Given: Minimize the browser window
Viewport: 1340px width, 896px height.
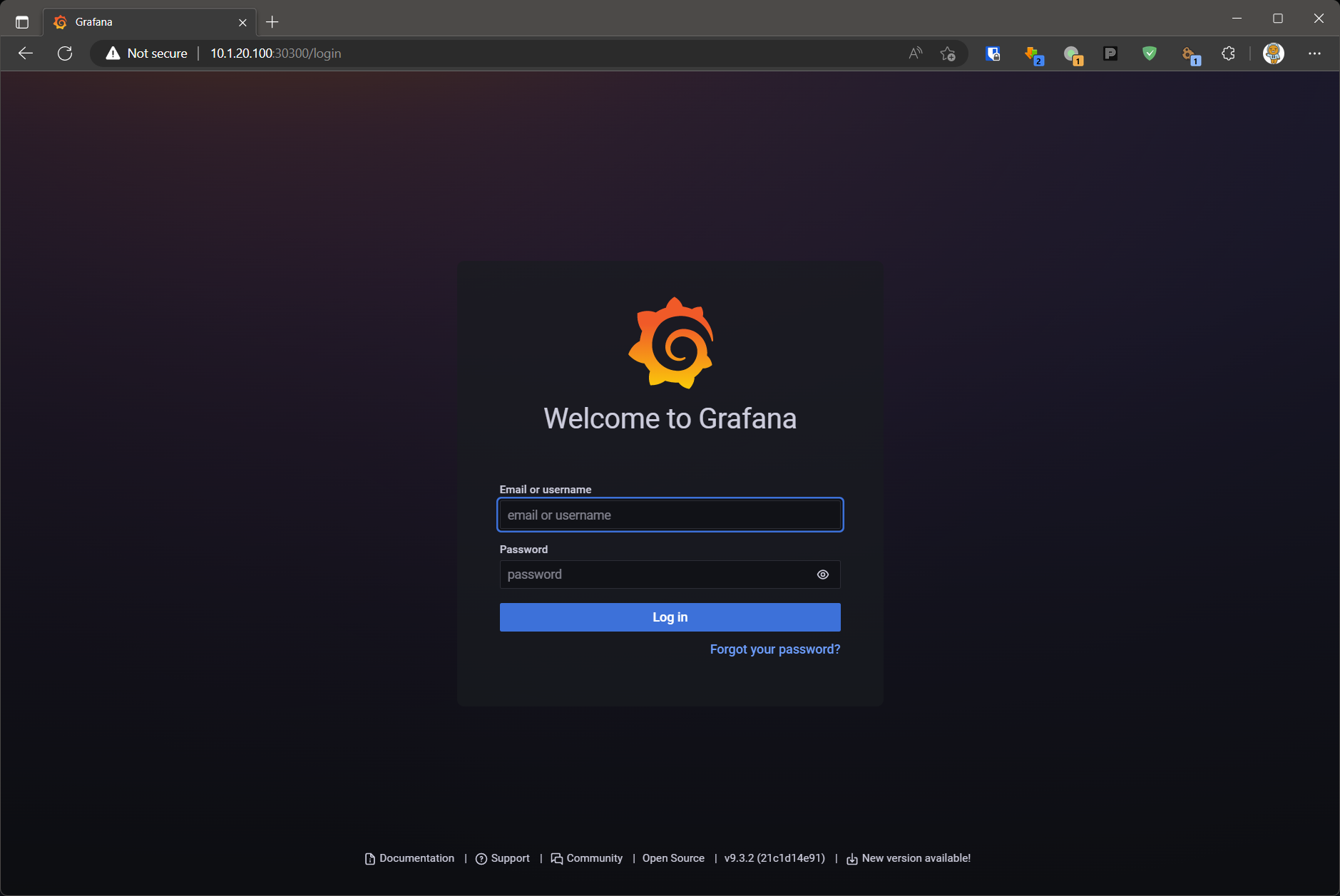Looking at the screenshot, I should tap(1237, 19).
